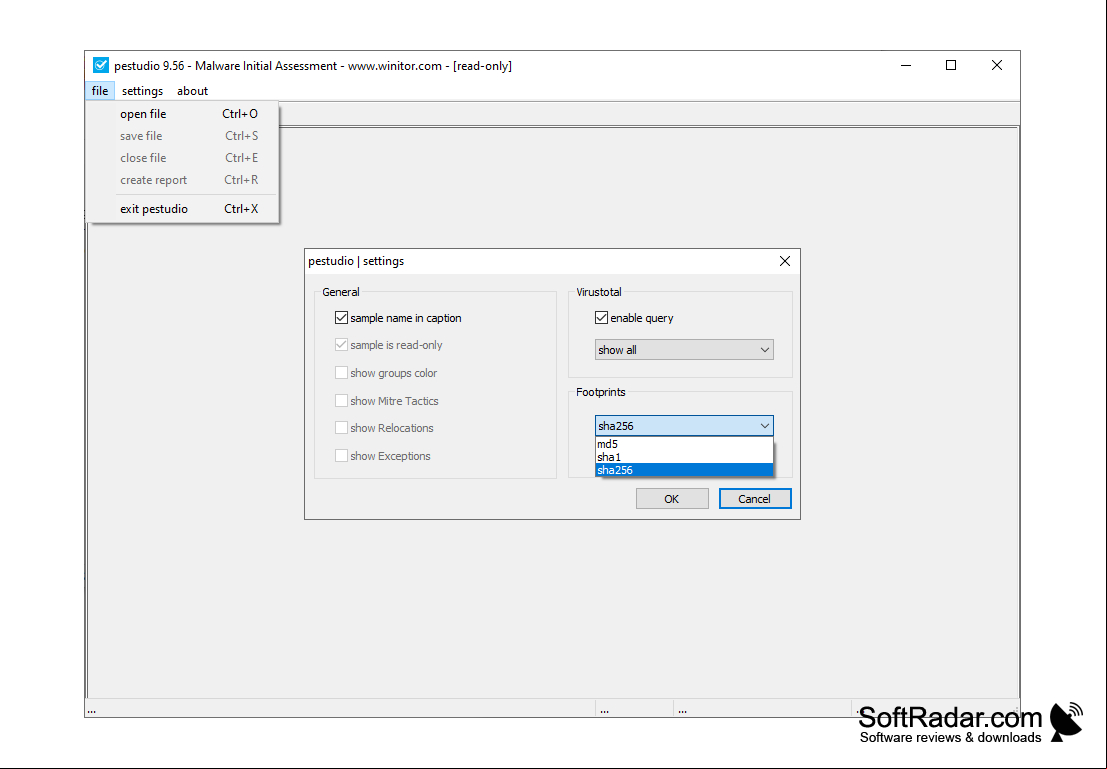Choose open file from the file menu
Viewport: 1107px width, 769px height.
(x=184, y=114)
